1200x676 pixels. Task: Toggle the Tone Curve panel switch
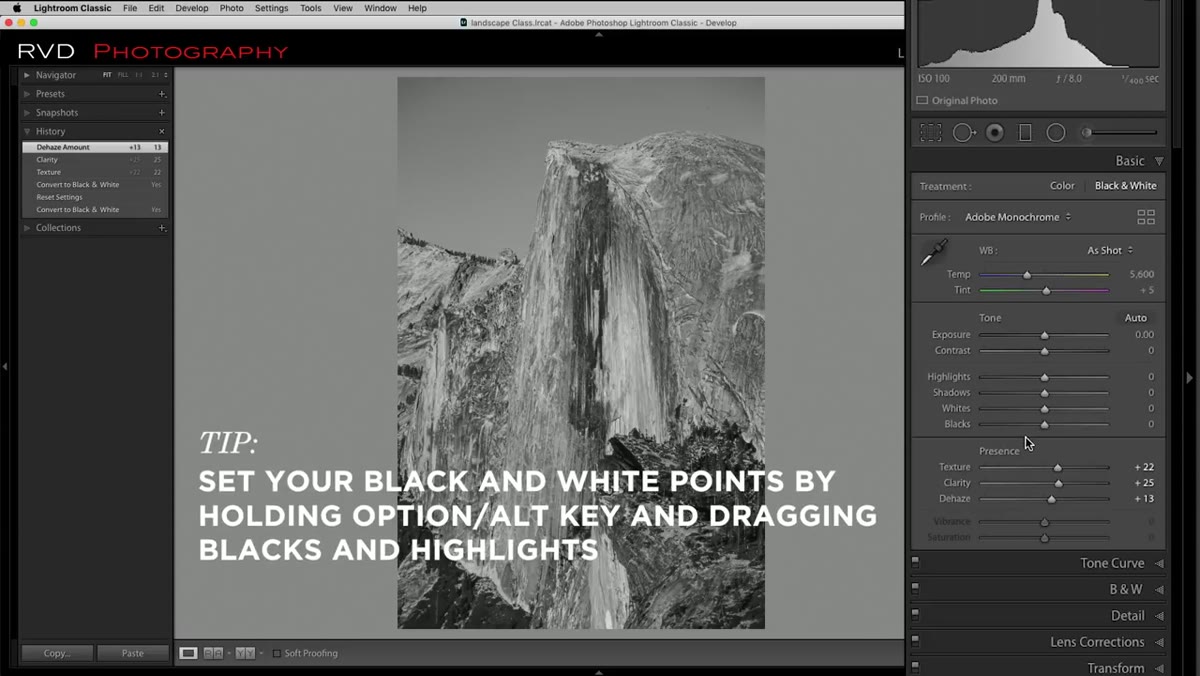(x=915, y=563)
